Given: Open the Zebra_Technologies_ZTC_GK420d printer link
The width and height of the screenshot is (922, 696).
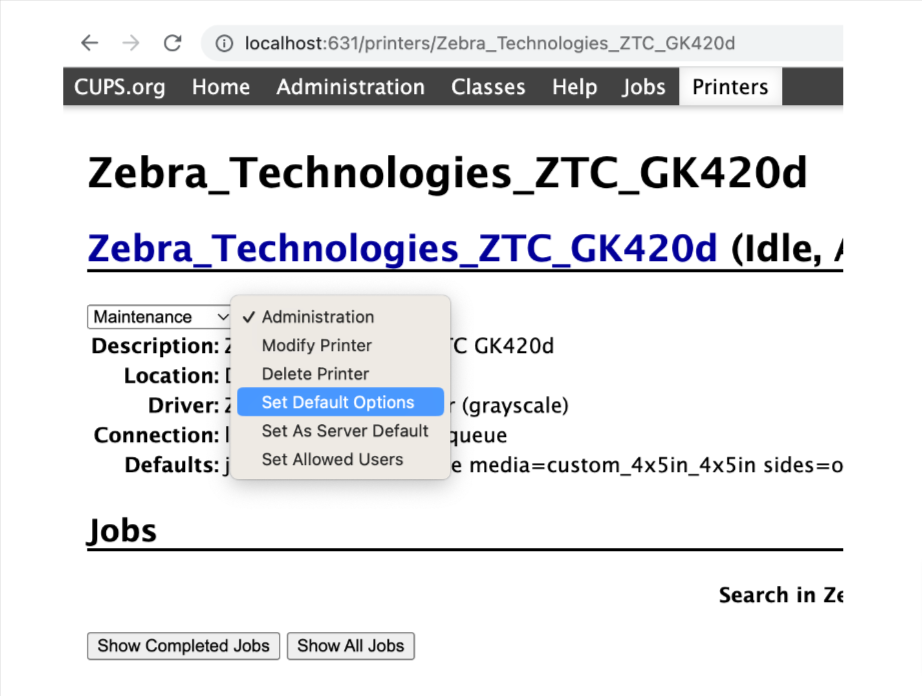Looking at the screenshot, I should tap(403, 248).
